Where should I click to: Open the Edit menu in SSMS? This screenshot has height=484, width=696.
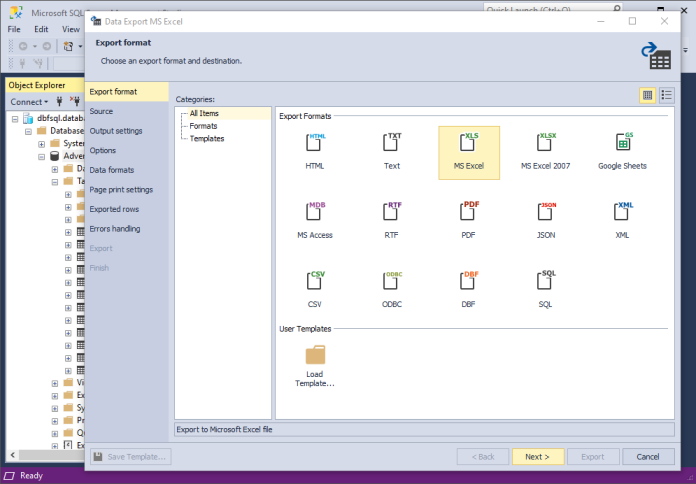tap(41, 29)
